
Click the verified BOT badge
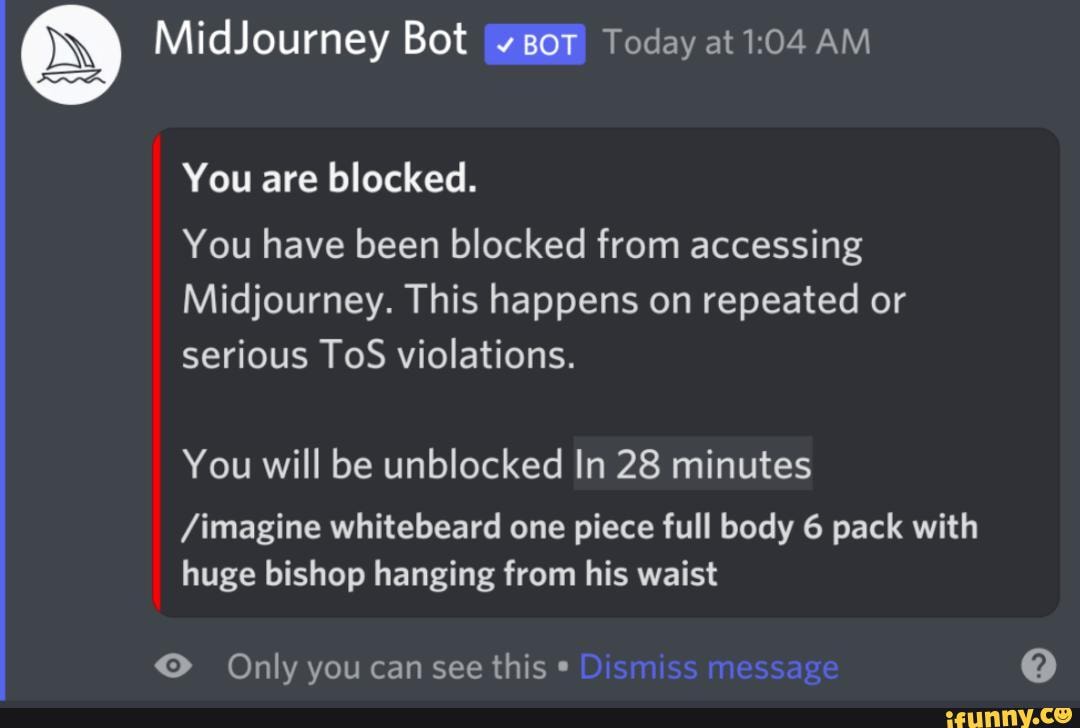tap(534, 44)
